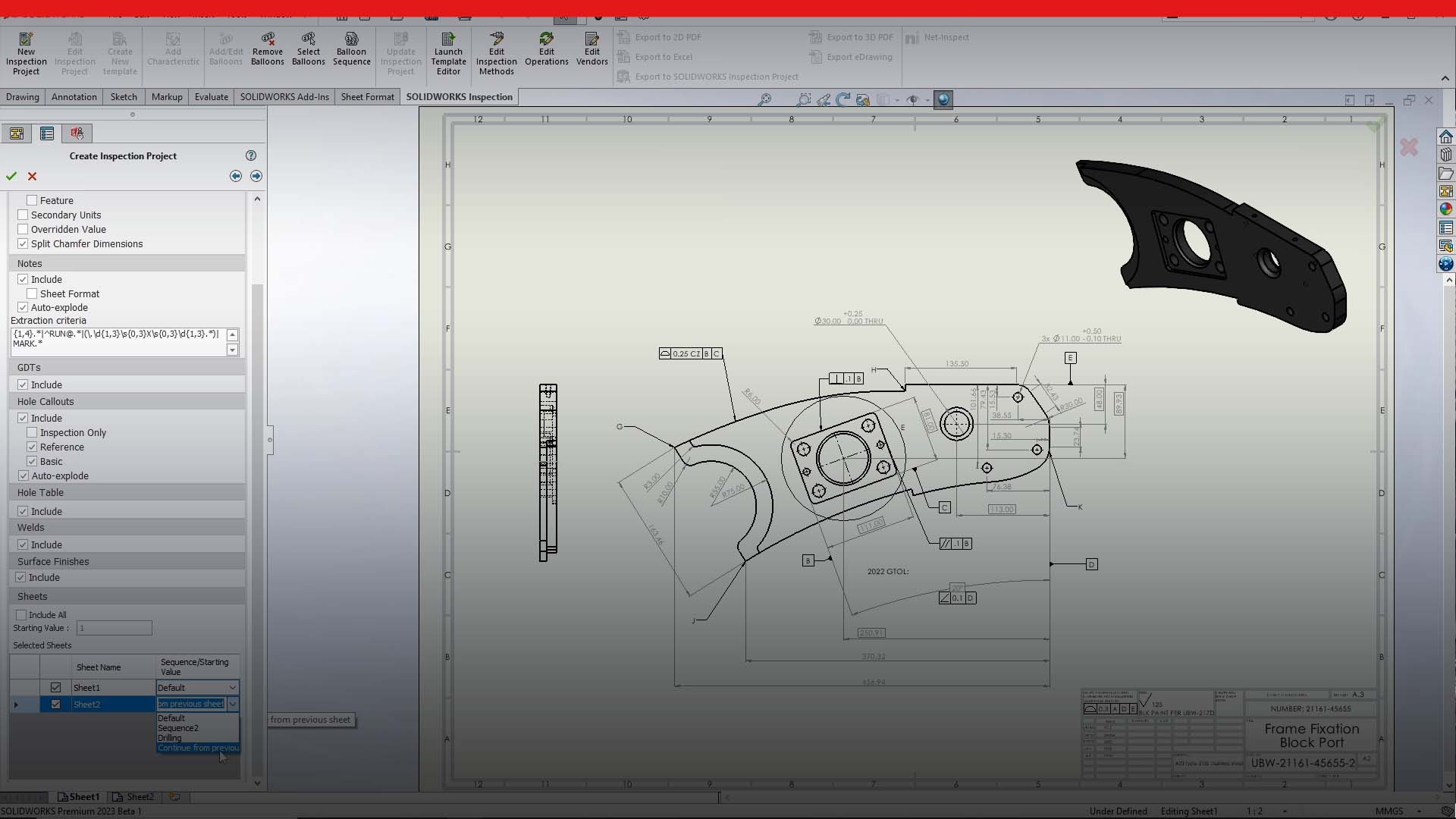Click the Starting Value input field

114,627
